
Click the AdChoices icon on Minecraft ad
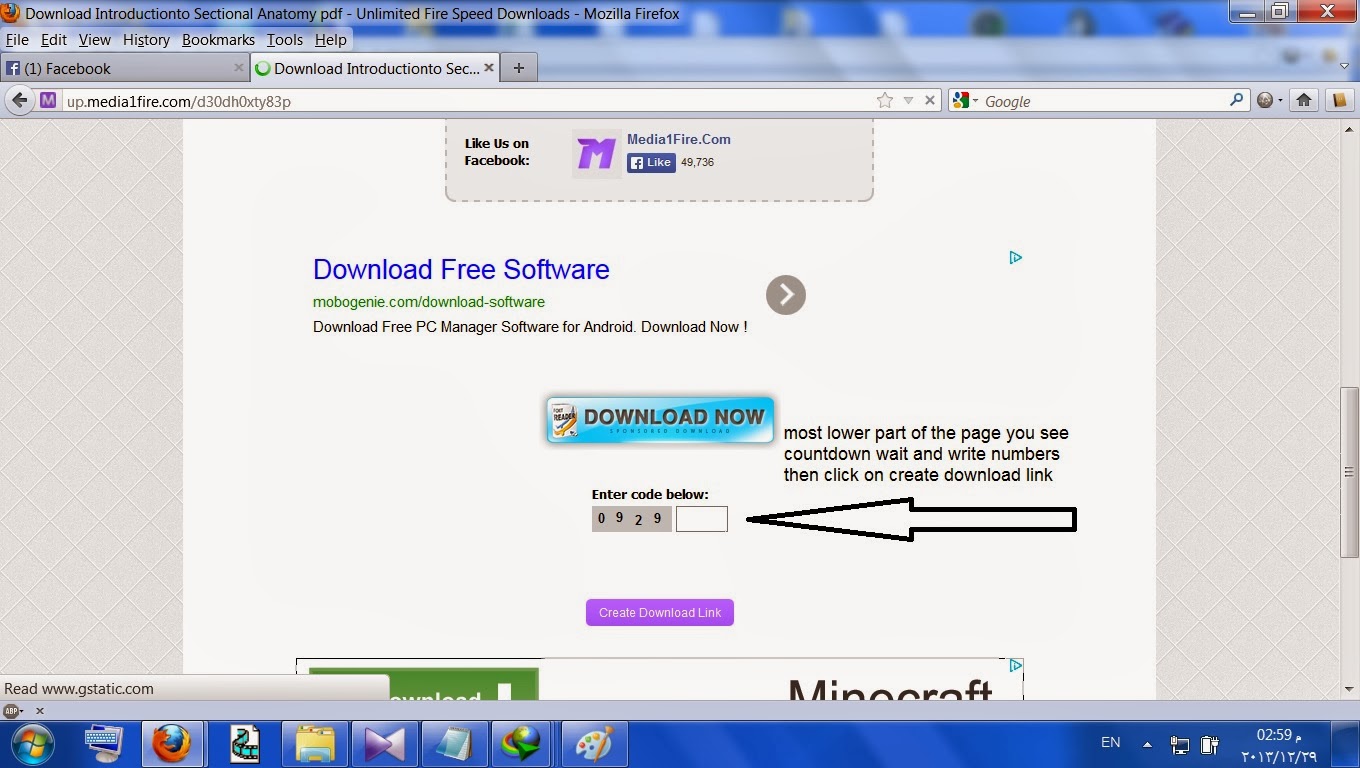click(x=1015, y=665)
